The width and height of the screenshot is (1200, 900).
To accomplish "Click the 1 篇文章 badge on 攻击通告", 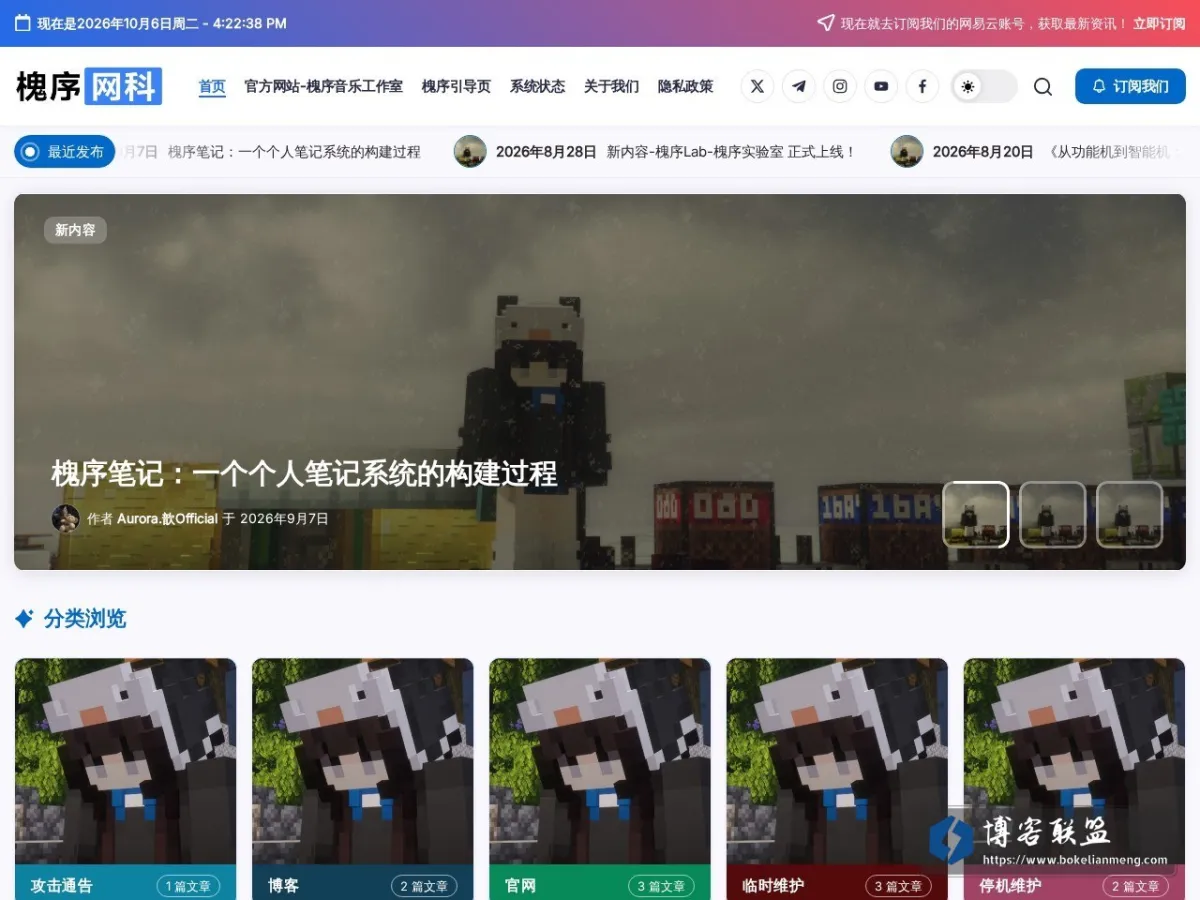I will click(x=188, y=886).
